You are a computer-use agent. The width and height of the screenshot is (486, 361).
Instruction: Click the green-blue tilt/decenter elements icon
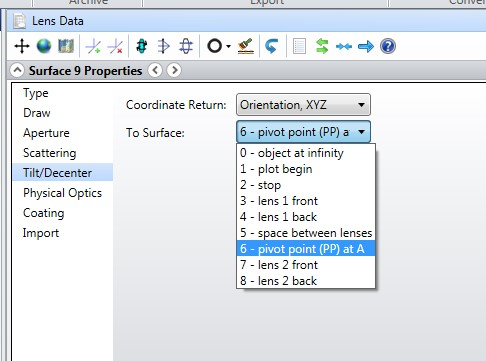(x=142, y=46)
